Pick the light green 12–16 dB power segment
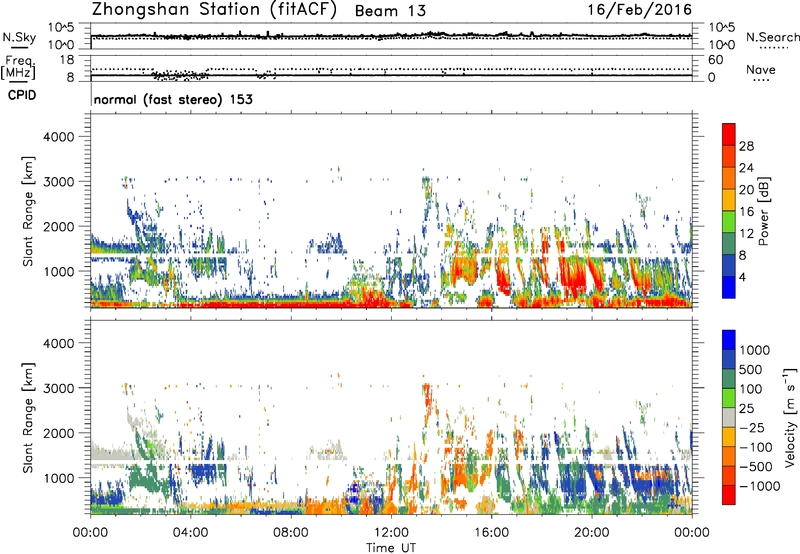The image size is (800, 554). 729,222
